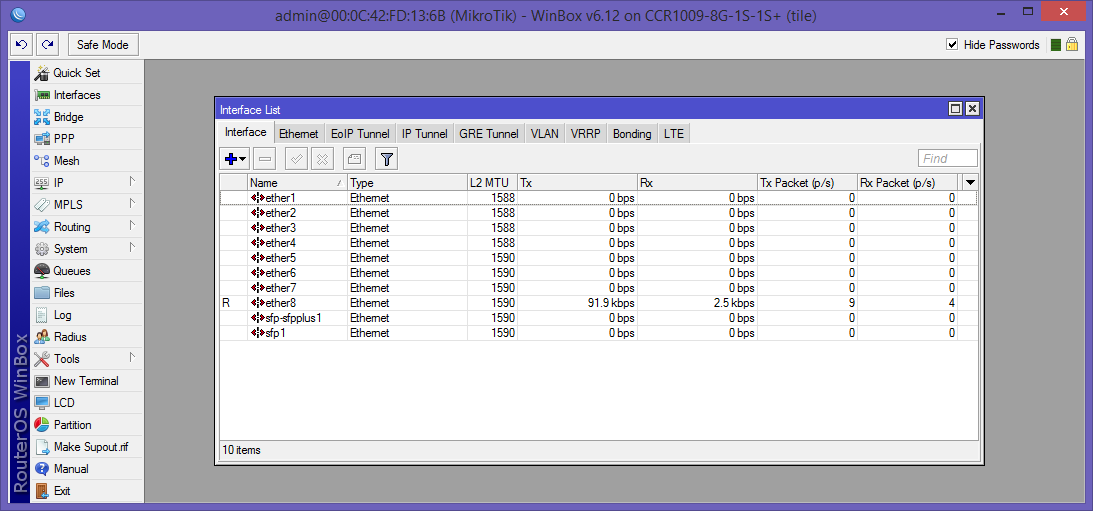Click the Tx column header

[x=577, y=183]
